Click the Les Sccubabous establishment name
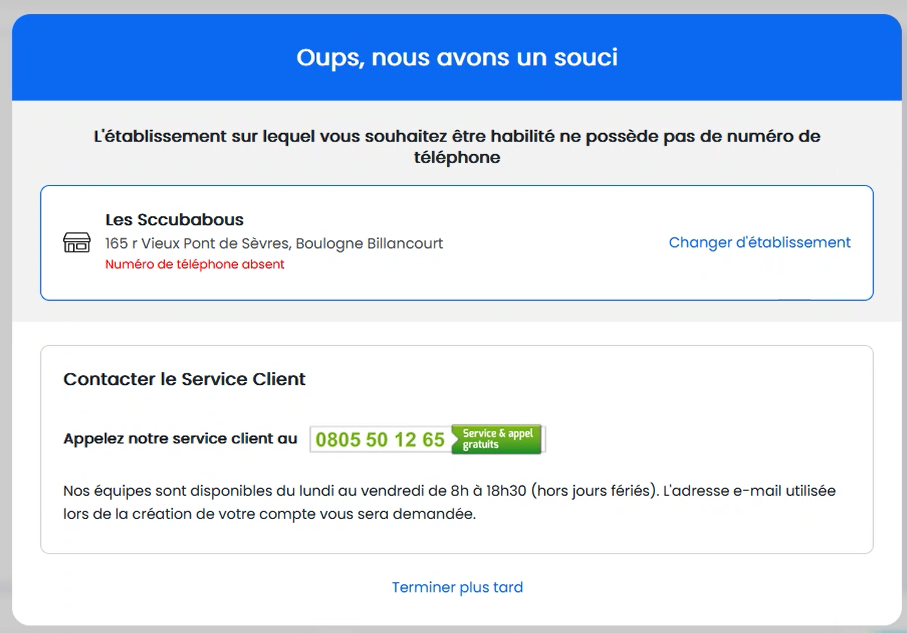 click(x=174, y=219)
